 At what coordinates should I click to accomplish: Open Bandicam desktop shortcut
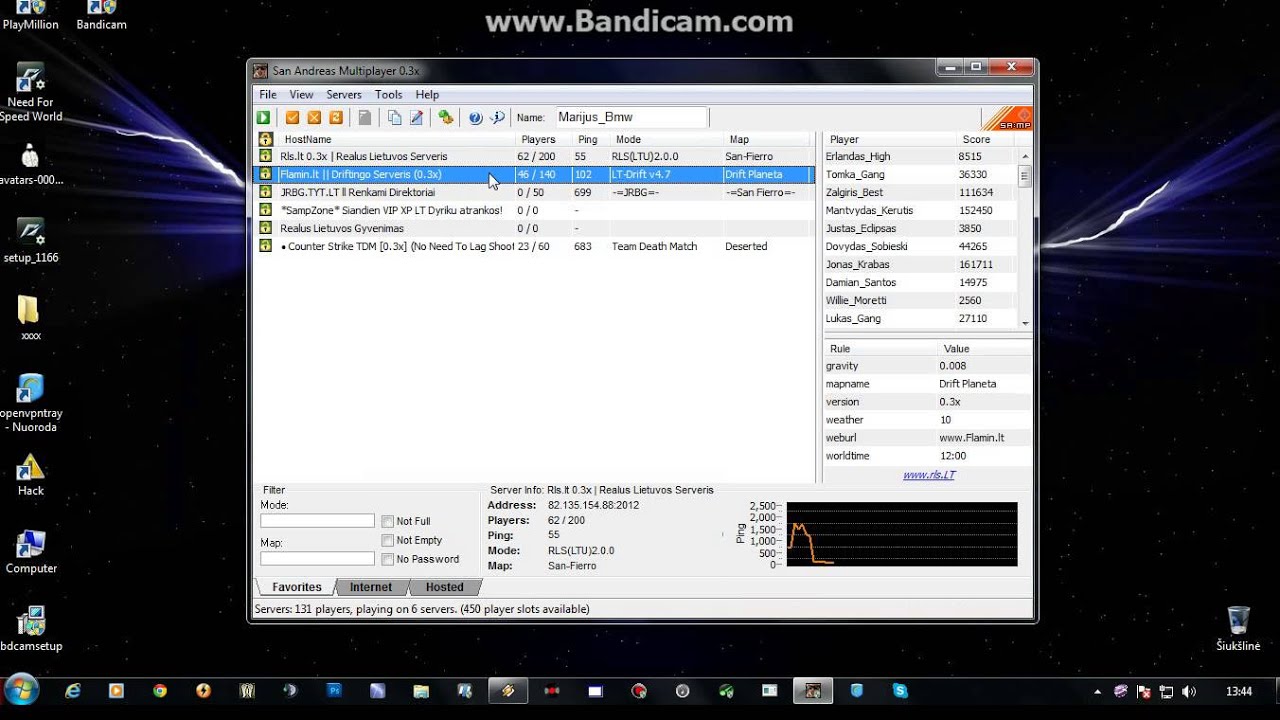click(x=101, y=16)
